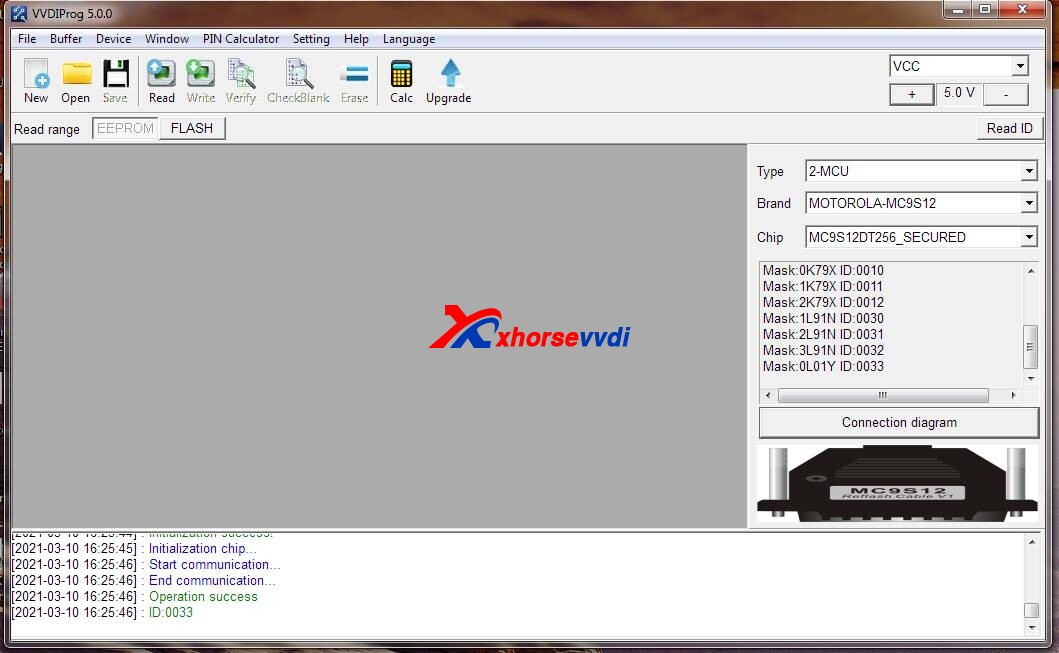This screenshot has height=653, width=1059.
Task: Toggle the FLASH read range button
Action: (x=191, y=128)
